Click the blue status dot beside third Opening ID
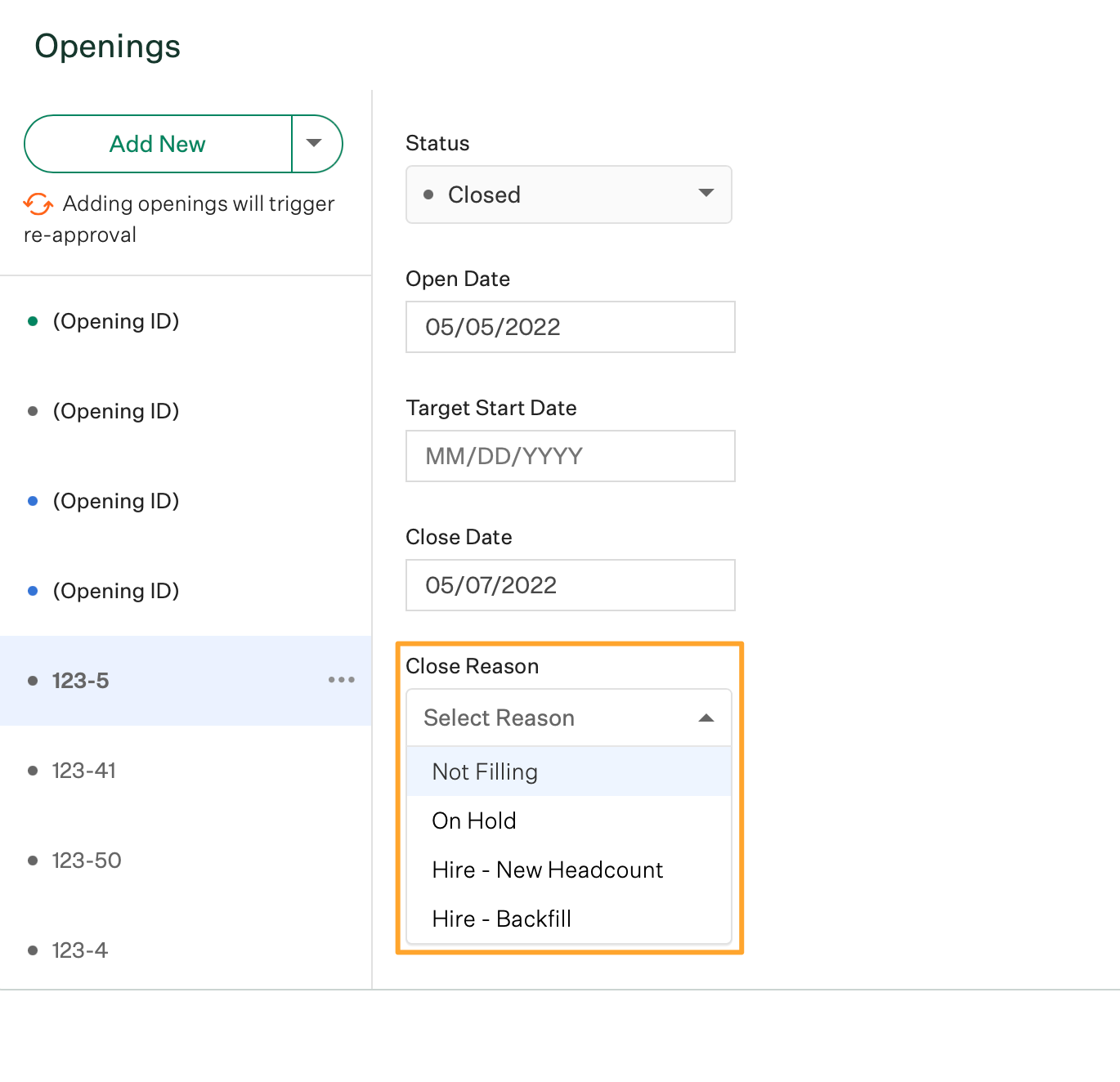This screenshot has height=1082, width=1120. click(x=32, y=500)
